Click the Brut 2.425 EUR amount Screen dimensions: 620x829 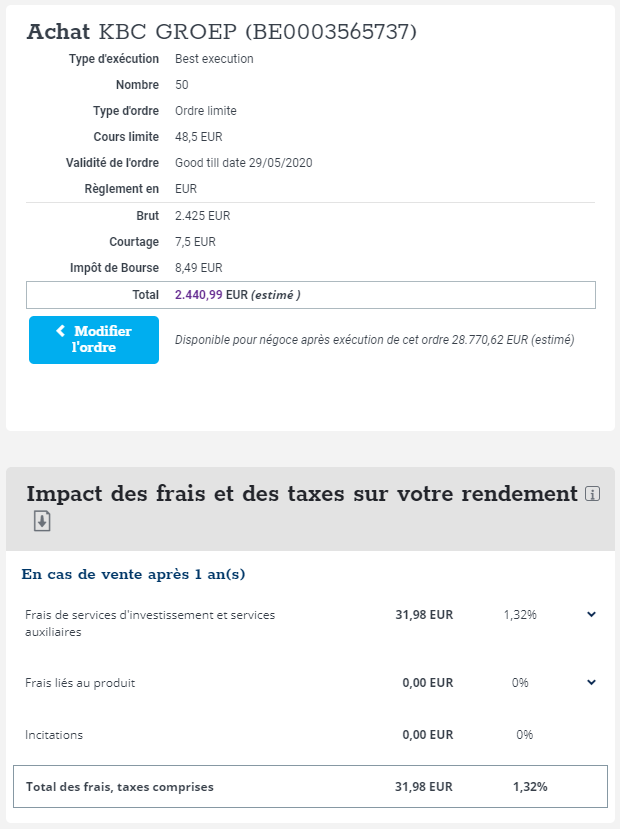coord(202,216)
